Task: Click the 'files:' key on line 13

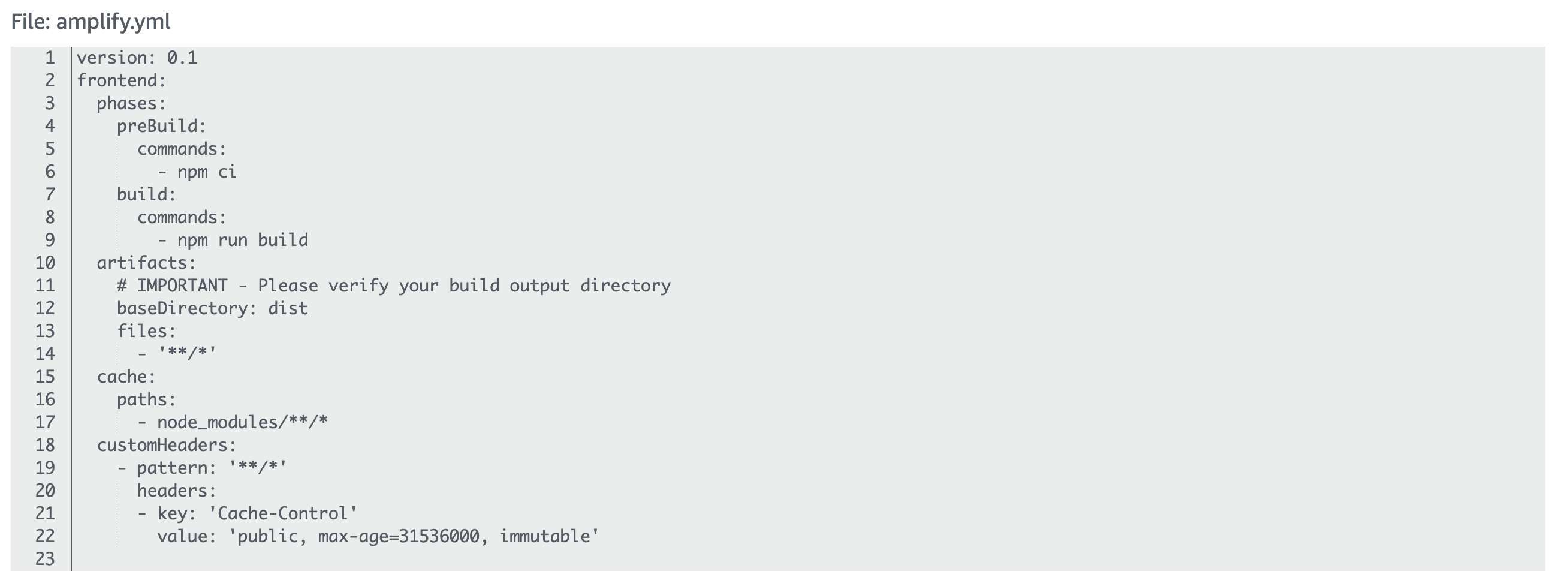Action: [x=147, y=332]
